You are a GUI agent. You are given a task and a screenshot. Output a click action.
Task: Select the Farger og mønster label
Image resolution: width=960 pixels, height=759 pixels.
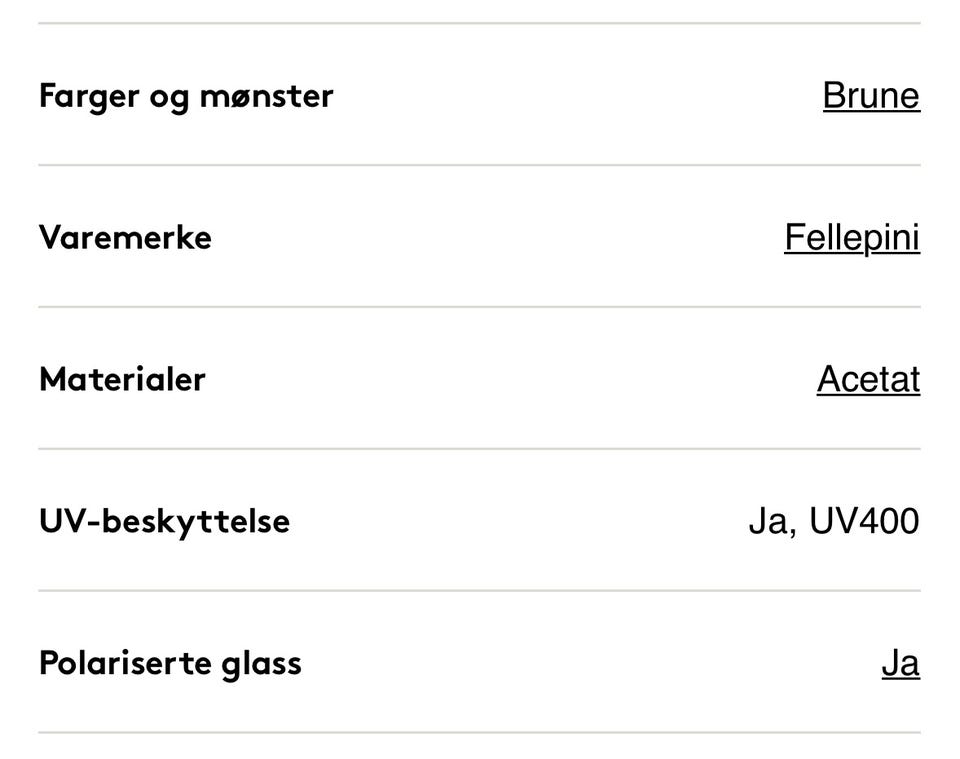pyautogui.click(x=185, y=95)
